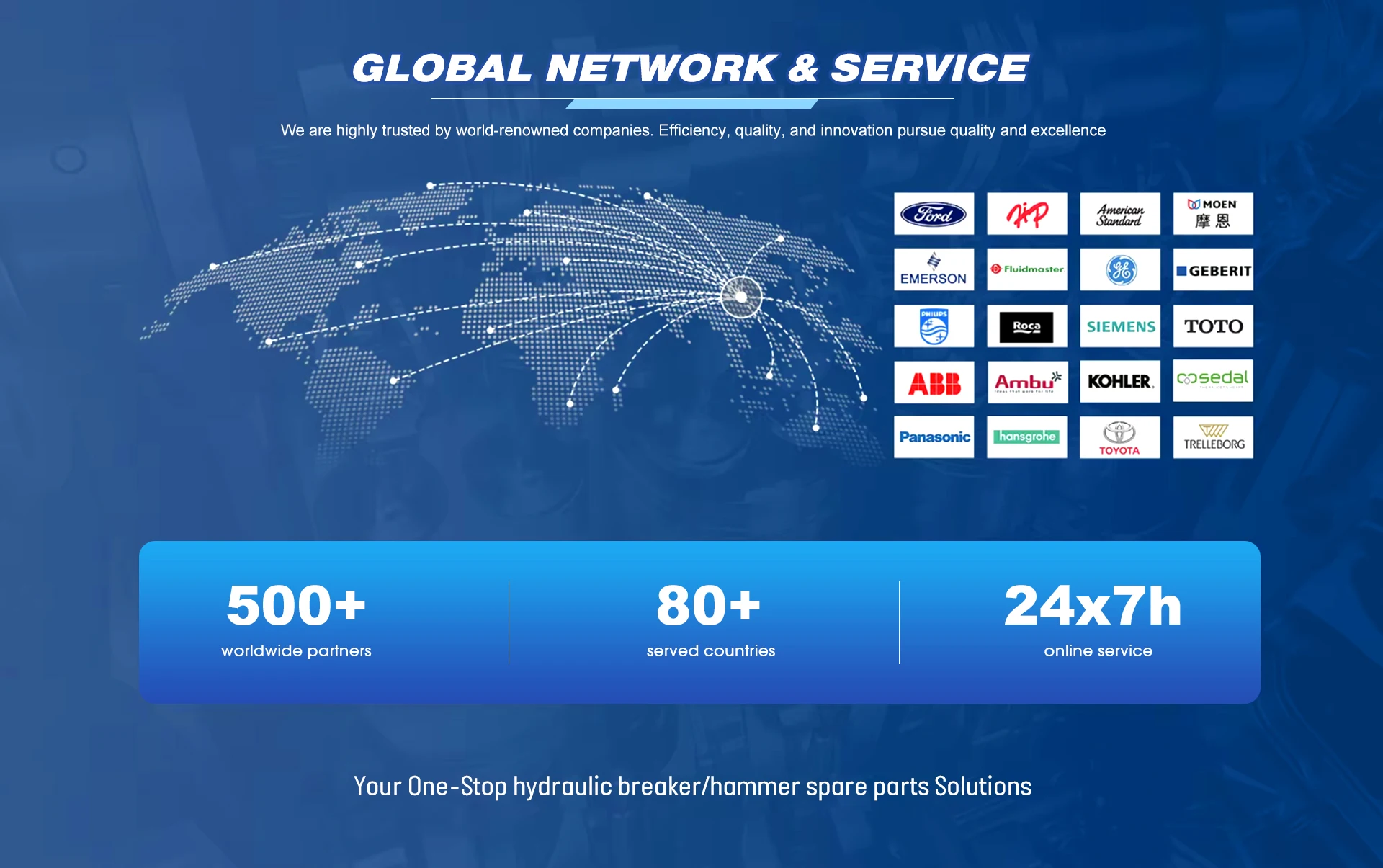
Task: Select the red HP logo tile
Action: coord(1026,214)
